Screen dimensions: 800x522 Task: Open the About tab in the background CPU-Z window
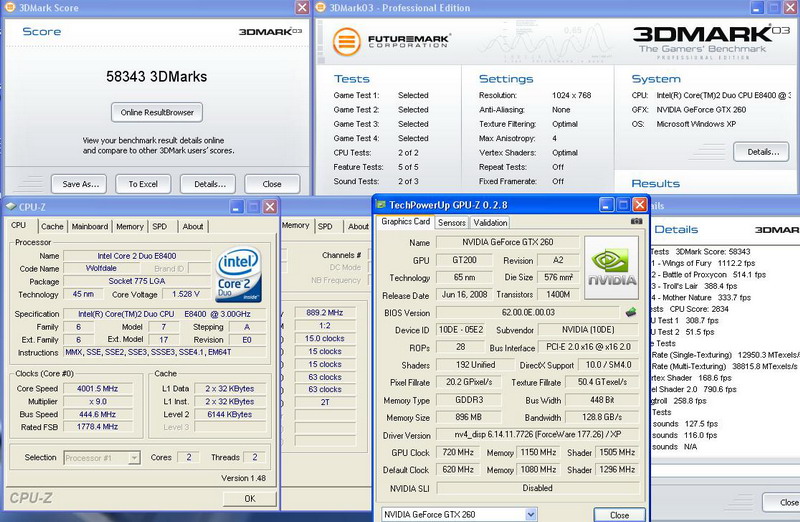click(358, 226)
